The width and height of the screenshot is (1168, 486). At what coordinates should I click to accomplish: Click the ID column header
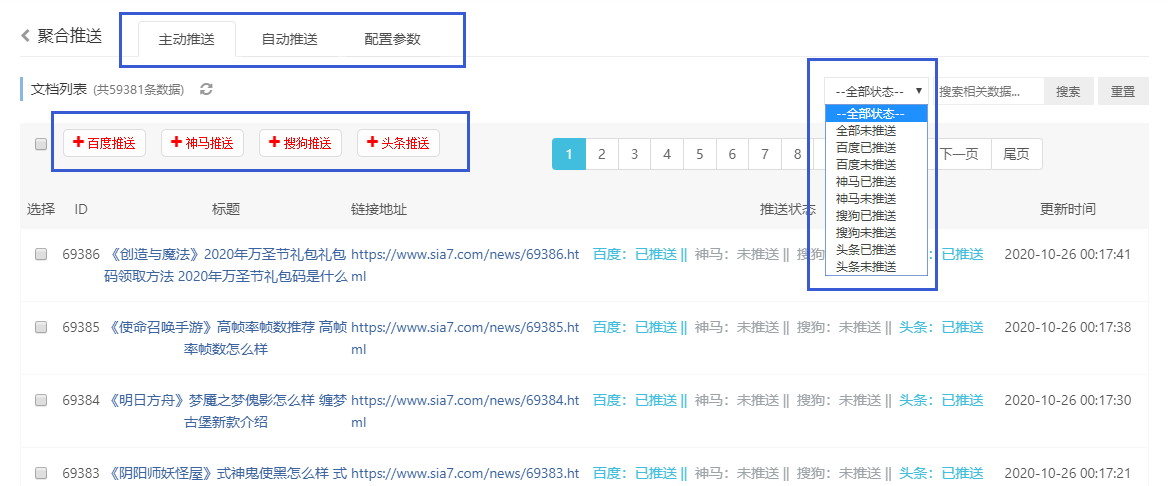point(81,209)
